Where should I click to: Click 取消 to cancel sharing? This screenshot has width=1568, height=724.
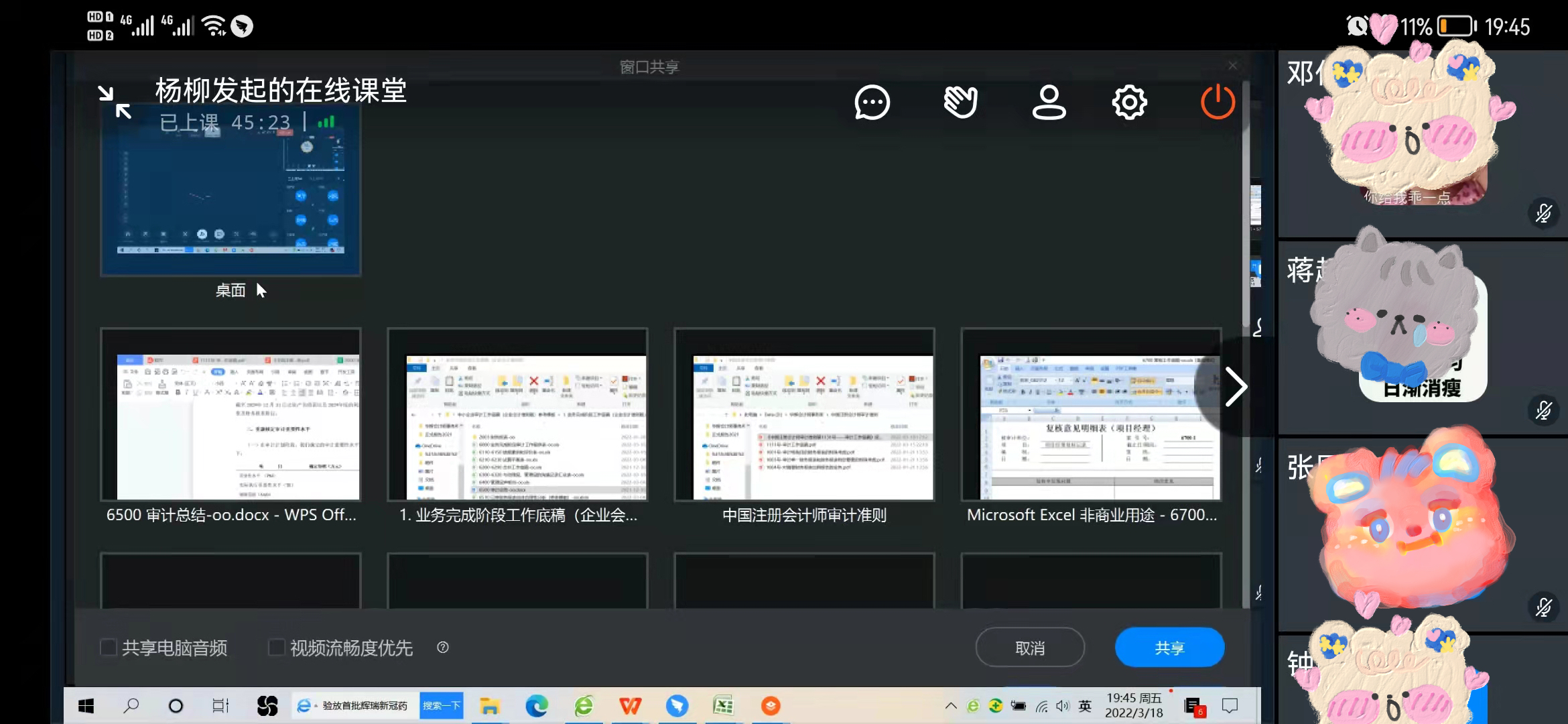click(x=1030, y=648)
